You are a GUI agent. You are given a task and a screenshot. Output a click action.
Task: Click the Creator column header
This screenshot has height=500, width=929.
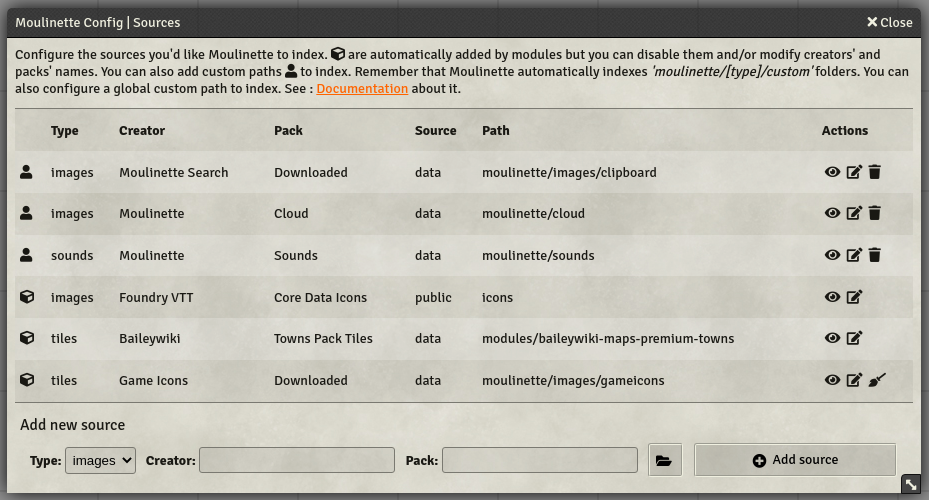(142, 130)
